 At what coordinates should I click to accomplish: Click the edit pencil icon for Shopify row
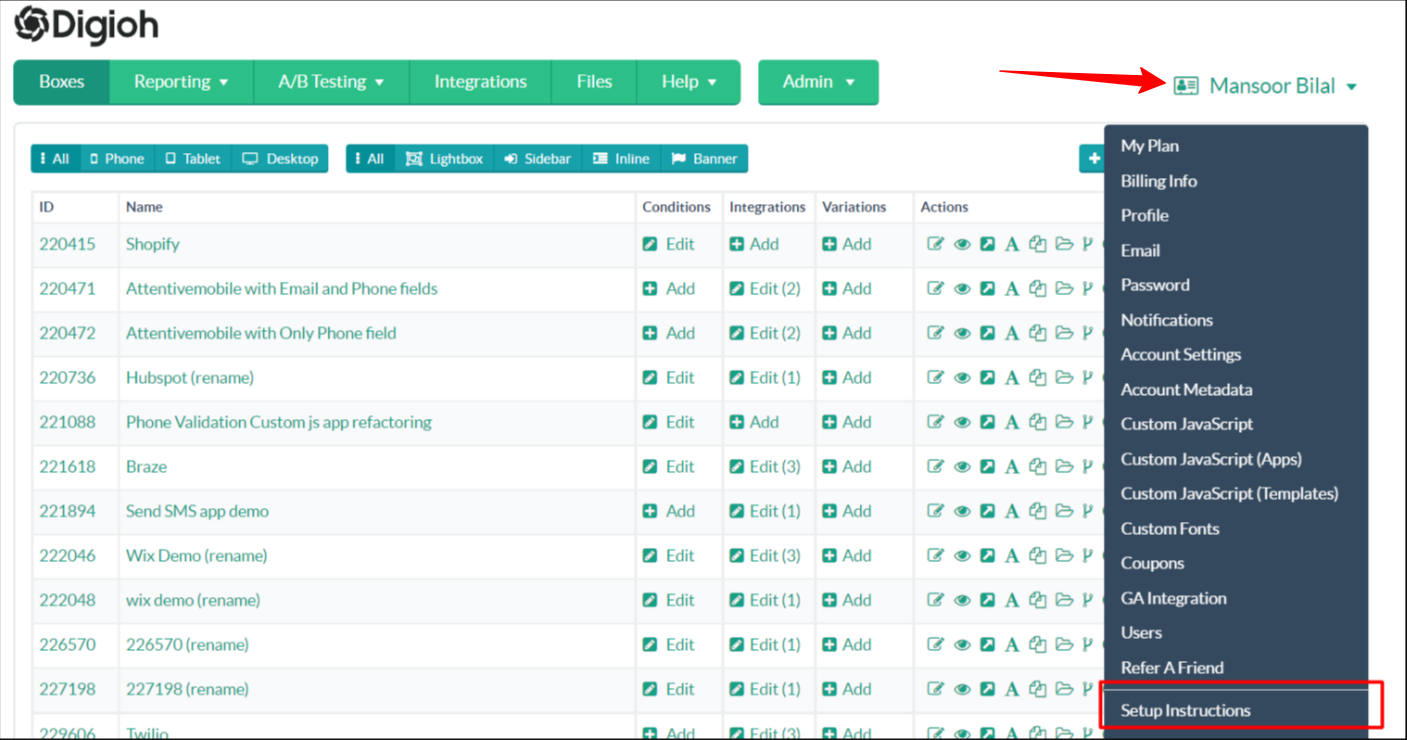(x=935, y=244)
